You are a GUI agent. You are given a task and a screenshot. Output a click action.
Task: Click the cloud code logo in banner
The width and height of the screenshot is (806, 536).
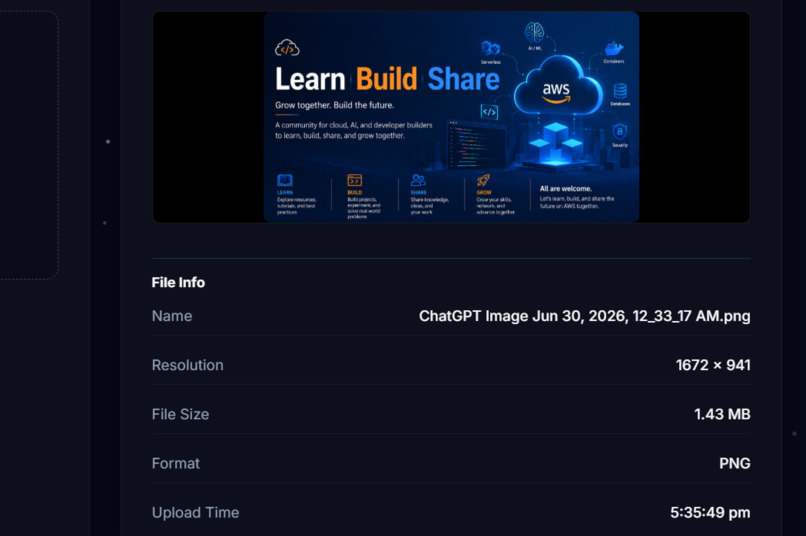(287, 48)
